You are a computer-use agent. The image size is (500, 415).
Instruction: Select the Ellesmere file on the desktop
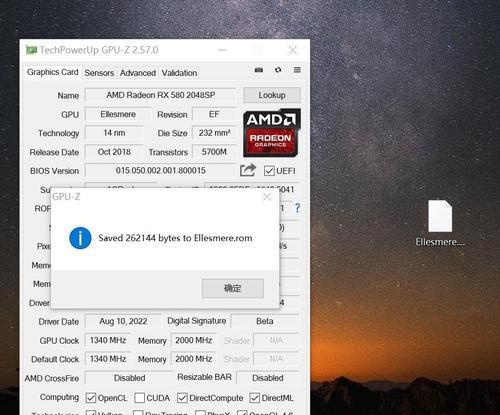click(440, 223)
